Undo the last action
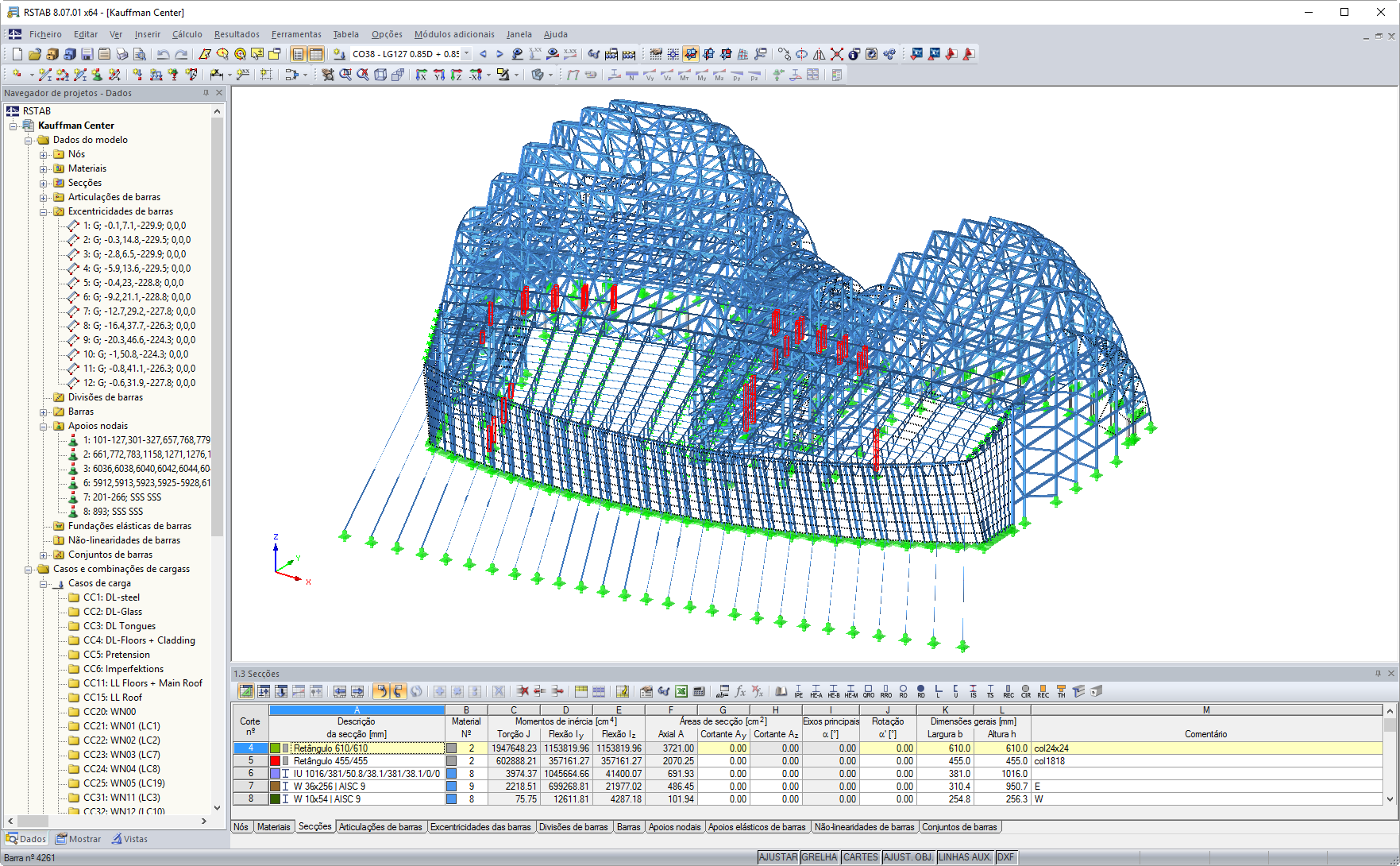 click(x=164, y=53)
